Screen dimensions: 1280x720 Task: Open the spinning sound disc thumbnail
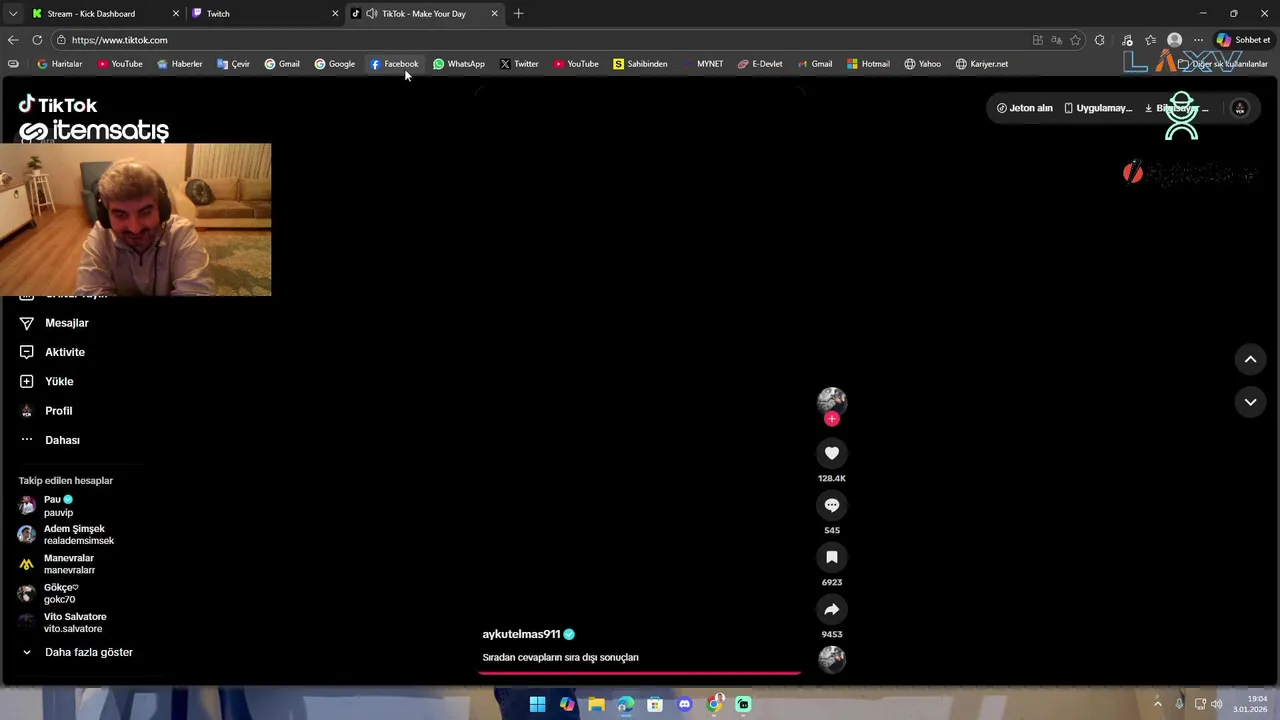pos(831,658)
